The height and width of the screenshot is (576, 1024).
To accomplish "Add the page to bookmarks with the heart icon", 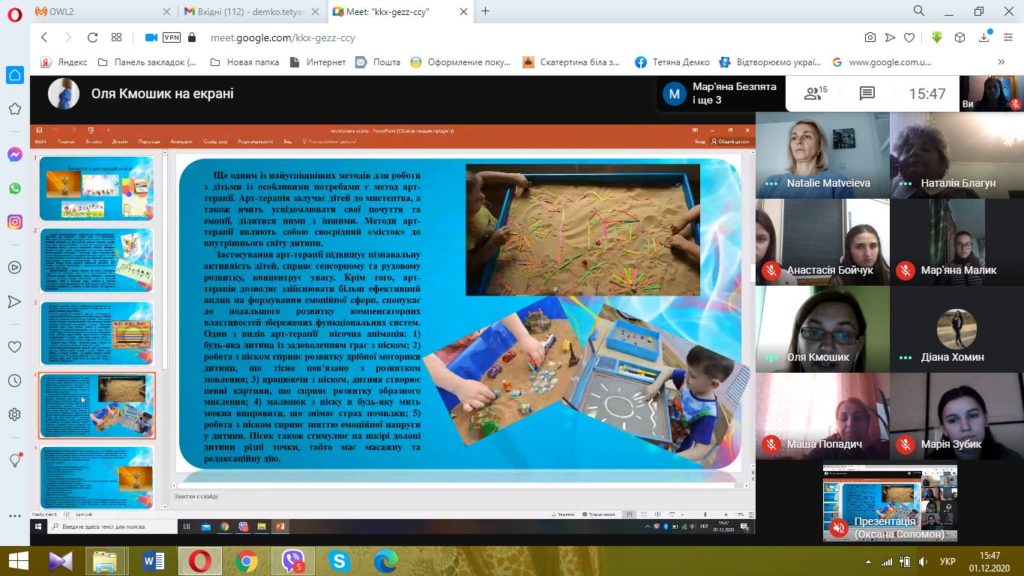I will click(909, 37).
